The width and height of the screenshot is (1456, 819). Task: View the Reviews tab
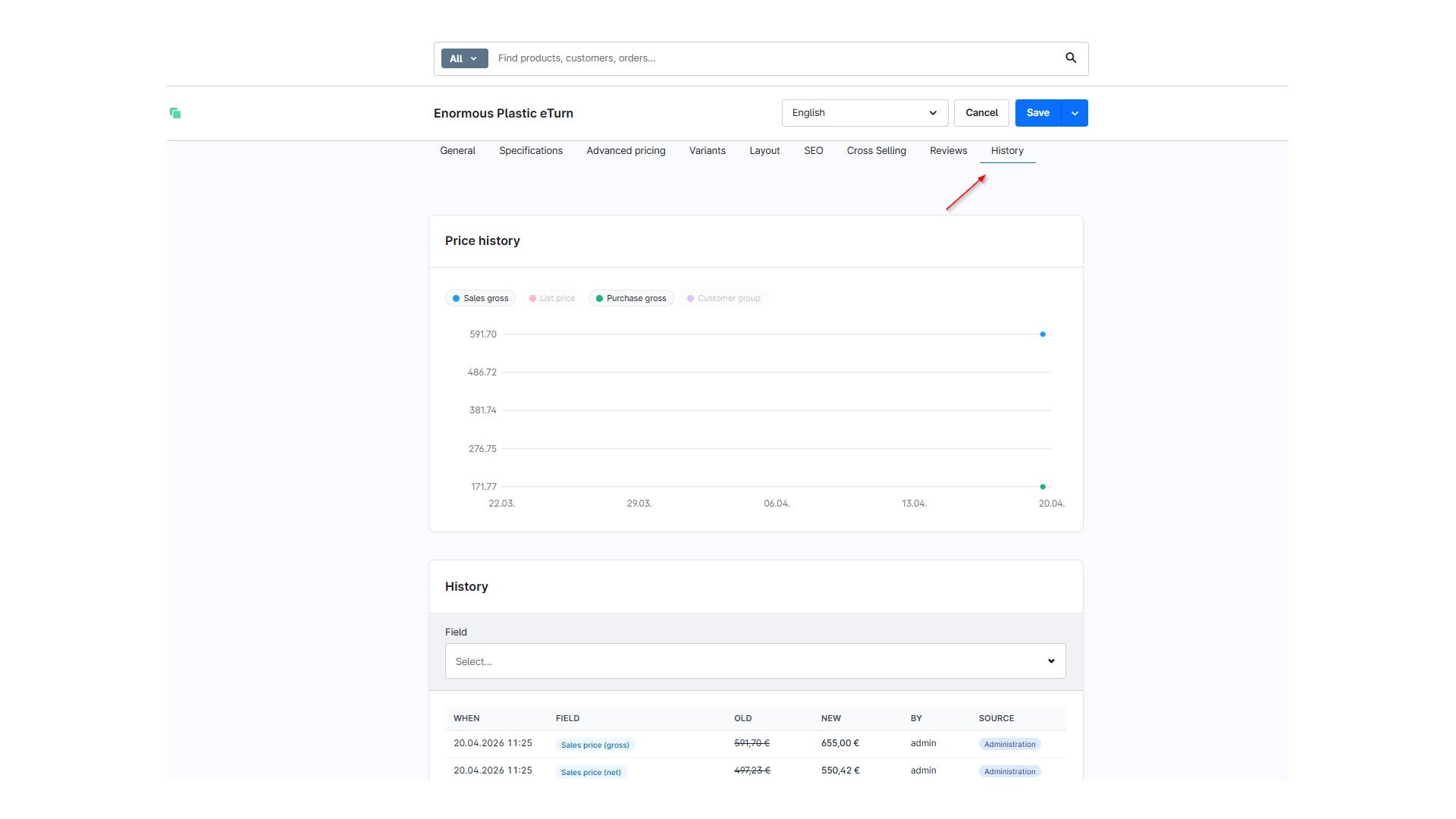point(949,151)
